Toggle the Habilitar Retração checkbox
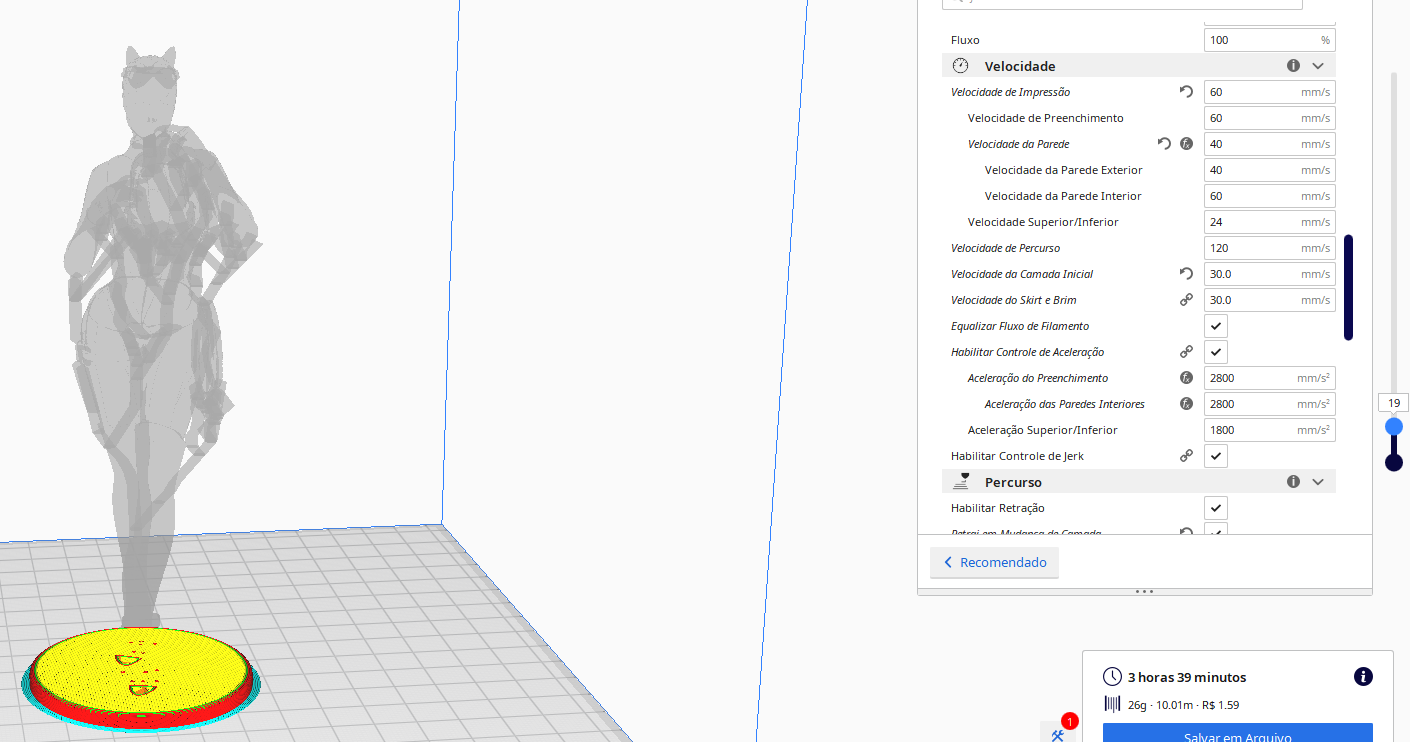The height and width of the screenshot is (742, 1410). click(x=1215, y=507)
